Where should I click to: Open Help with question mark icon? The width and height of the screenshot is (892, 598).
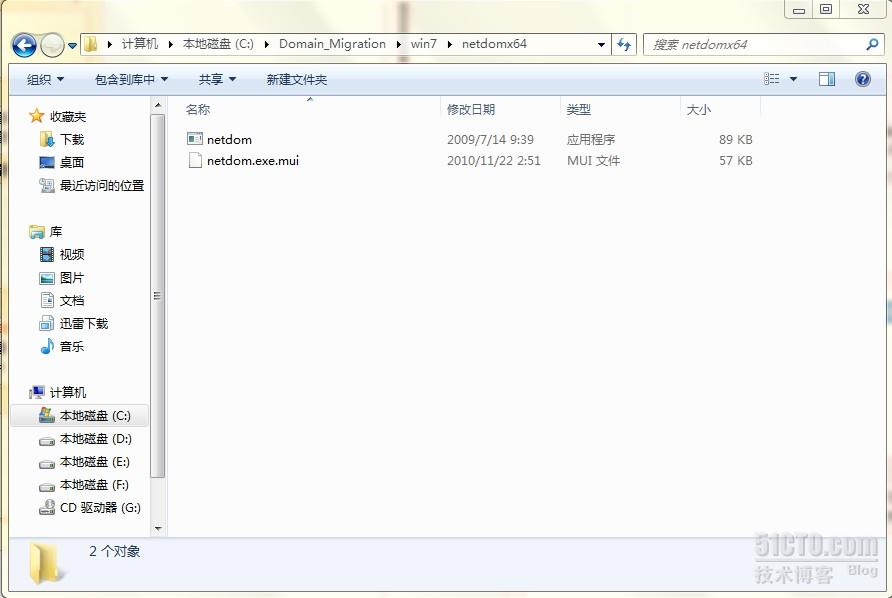862,79
